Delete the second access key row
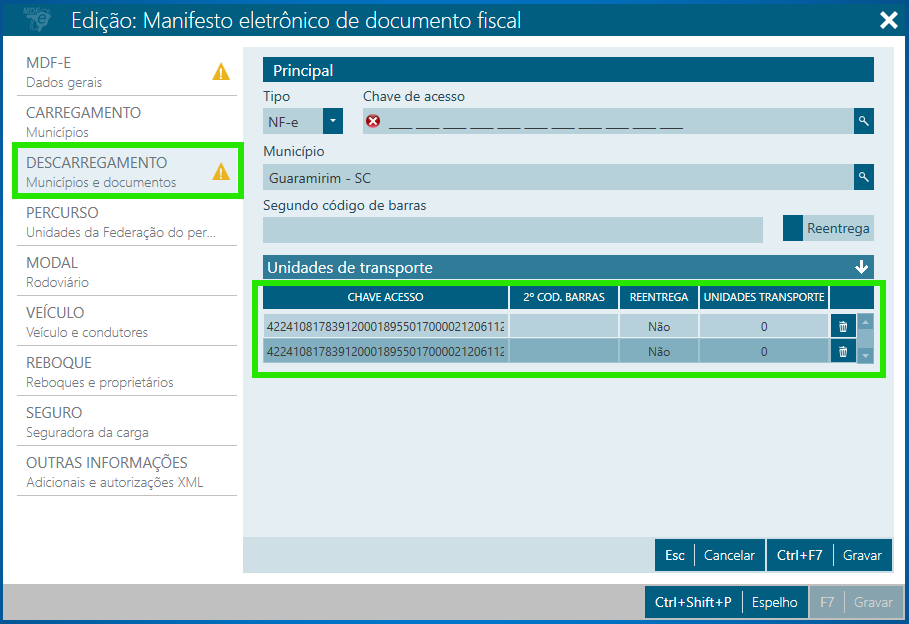The width and height of the screenshot is (909, 624). (x=842, y=351)
